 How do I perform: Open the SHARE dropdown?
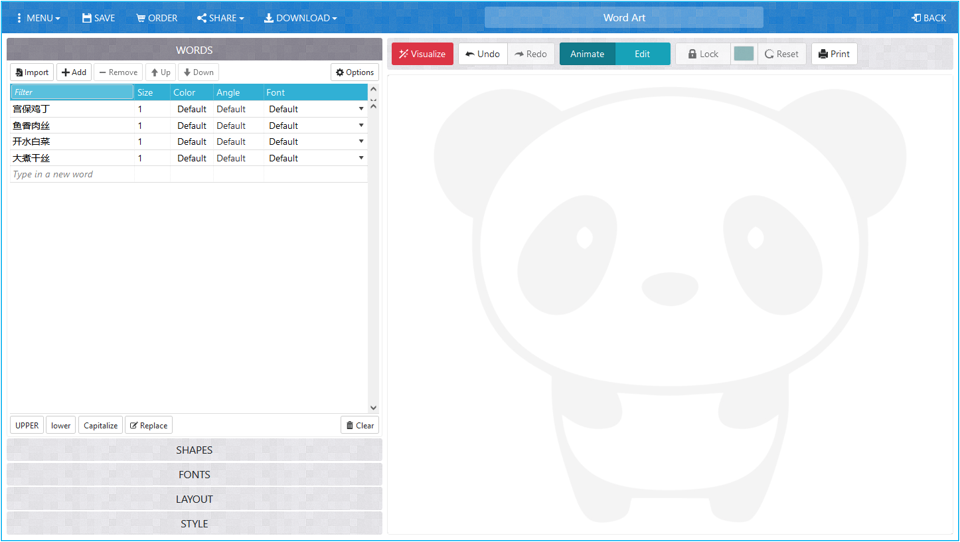(220, 18)
